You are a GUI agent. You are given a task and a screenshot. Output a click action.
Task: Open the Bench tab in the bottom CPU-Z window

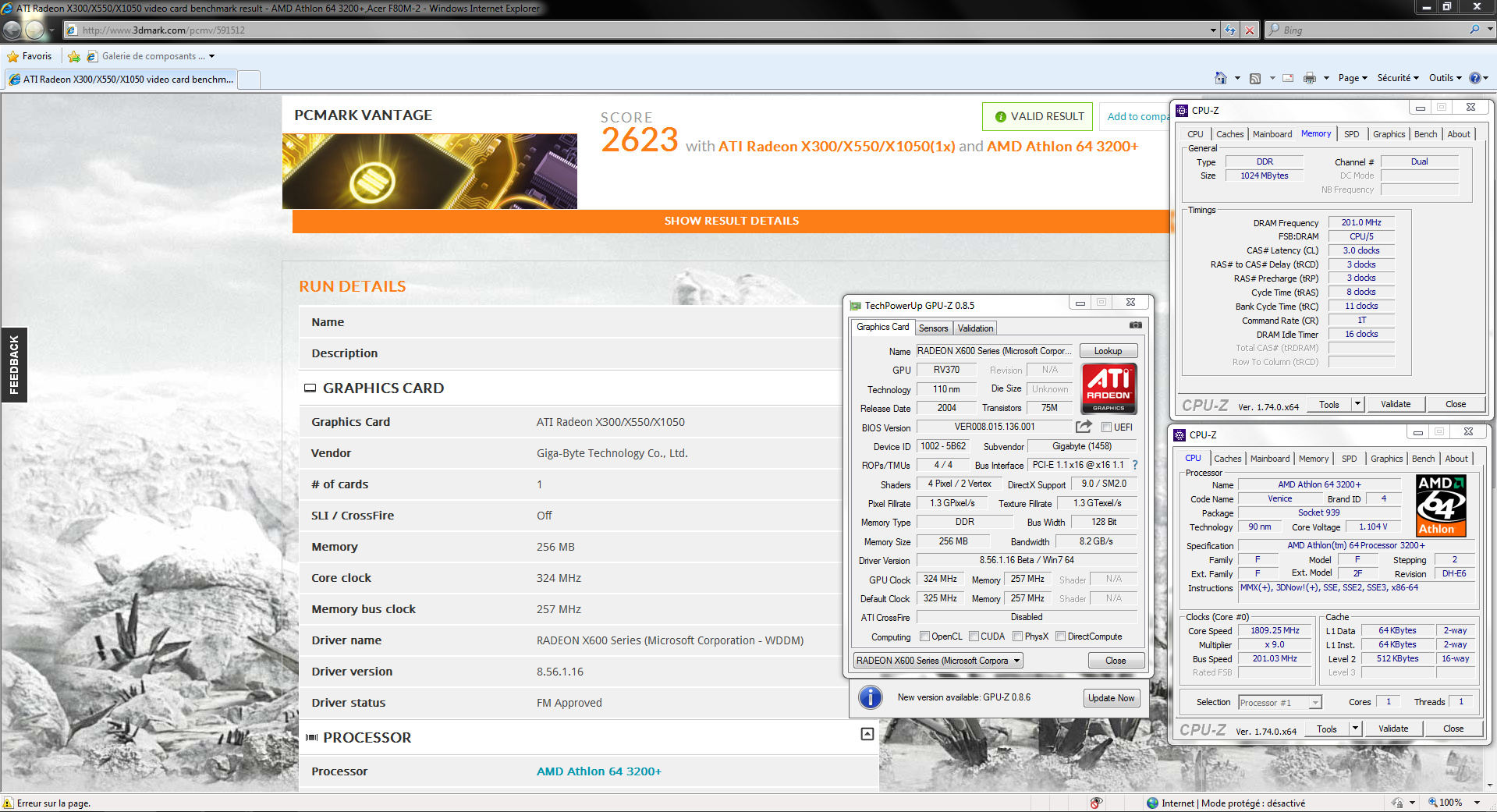[1424, 459]
